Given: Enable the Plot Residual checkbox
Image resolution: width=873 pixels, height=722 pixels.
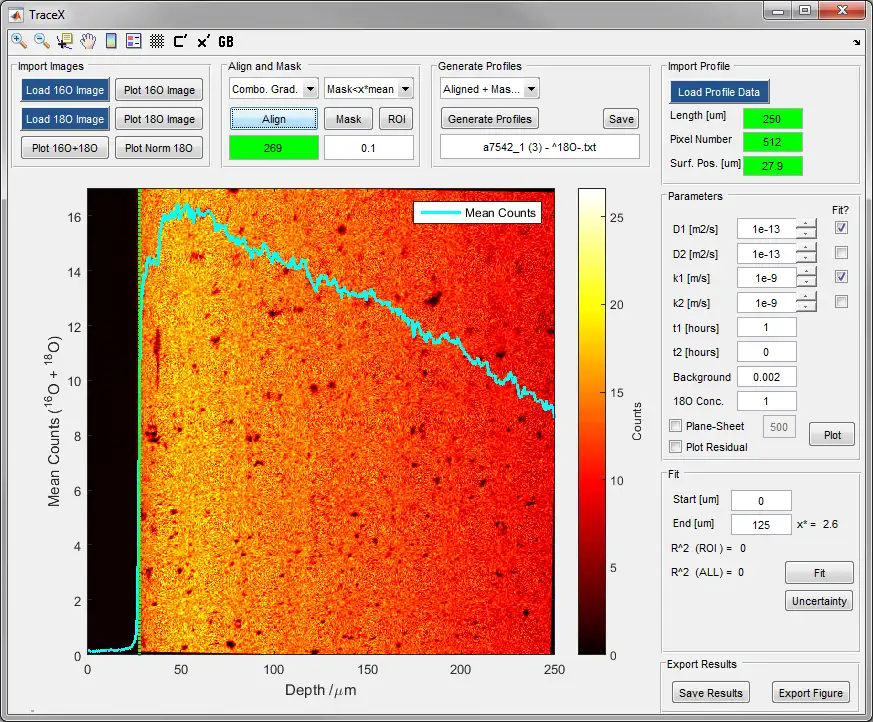Looking at the screenshot, I should (676, 447).
